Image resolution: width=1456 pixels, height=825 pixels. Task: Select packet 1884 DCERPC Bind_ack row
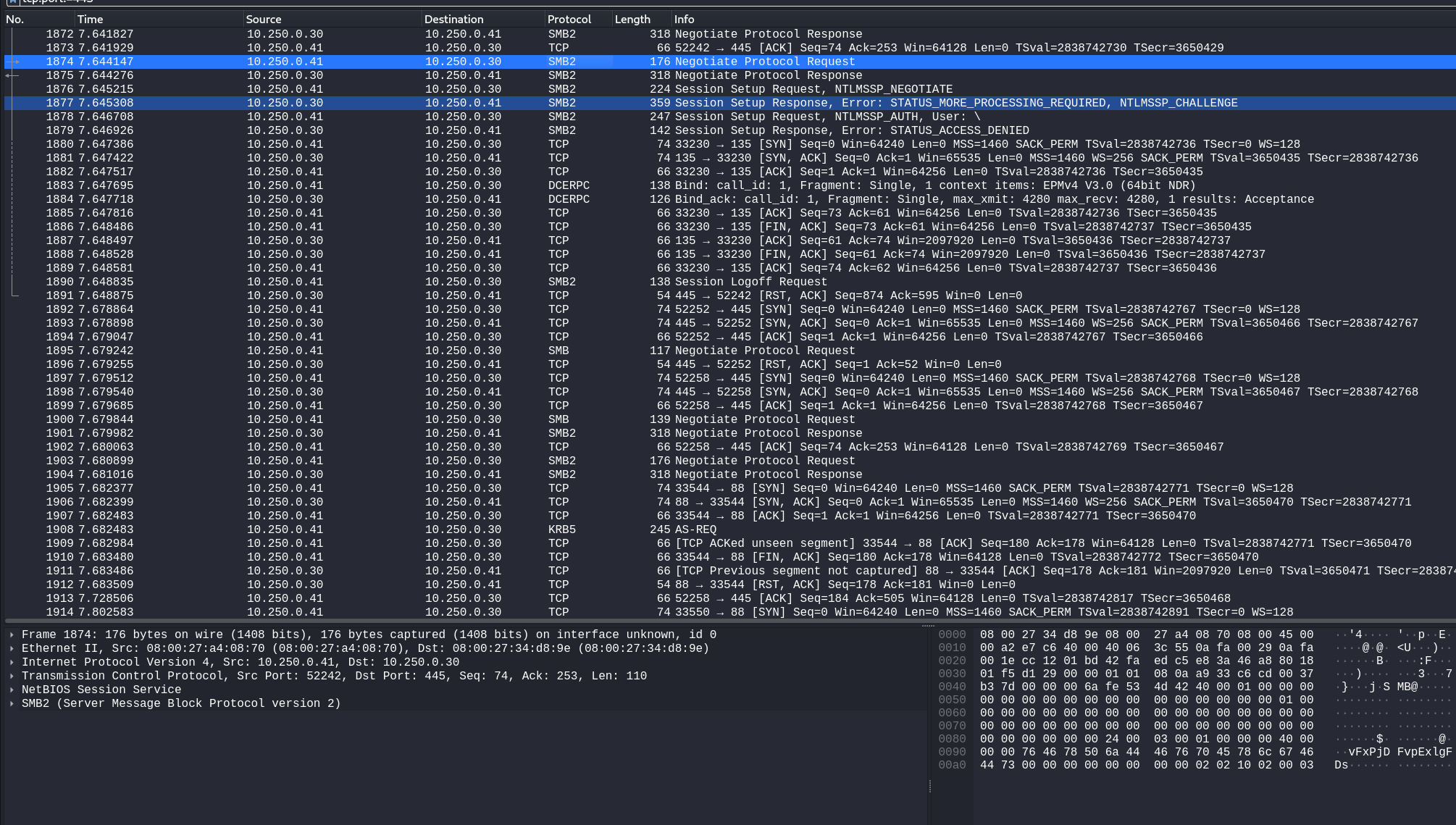click(729, 199)
